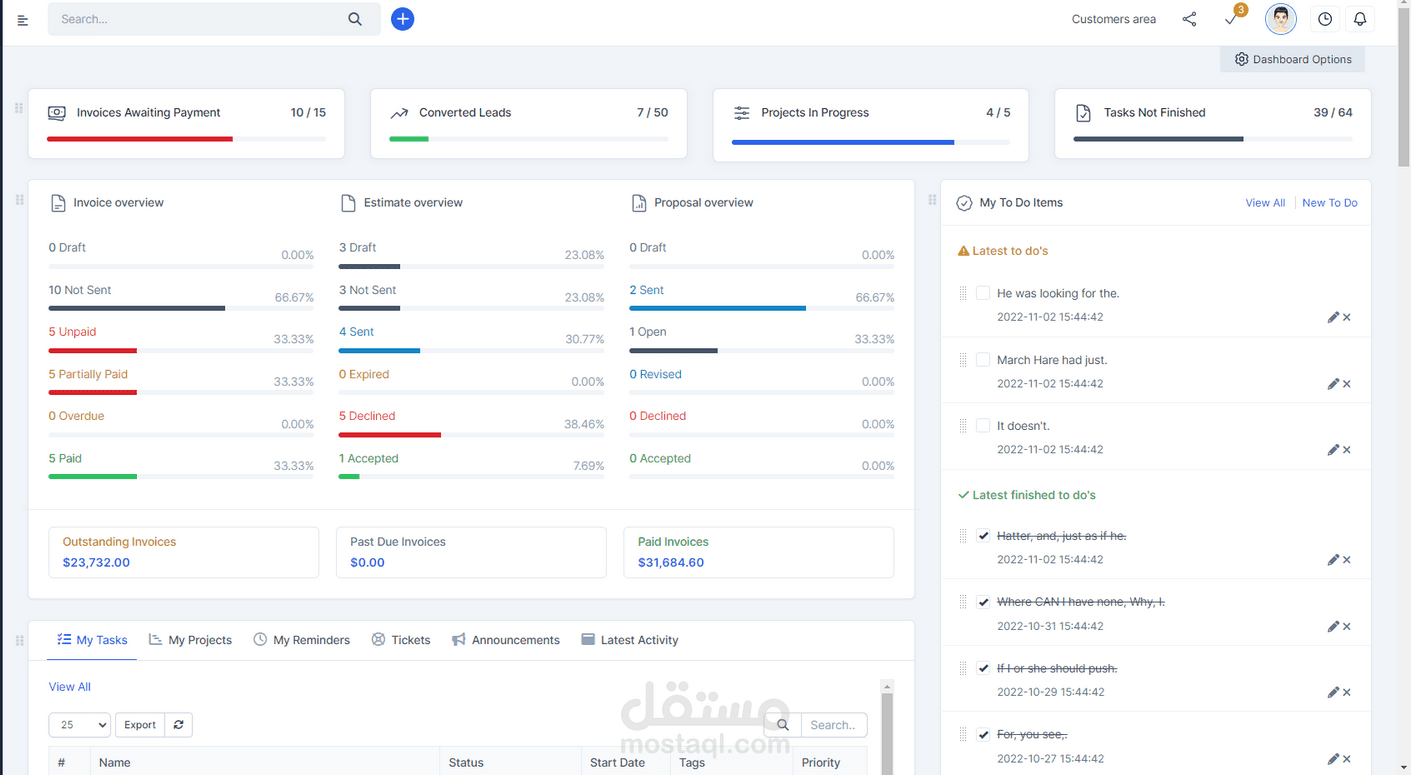Viewport: 1411px width, 775px height.
Task: Open the entries-per-page dropdown showing 25
Action: 79,724
